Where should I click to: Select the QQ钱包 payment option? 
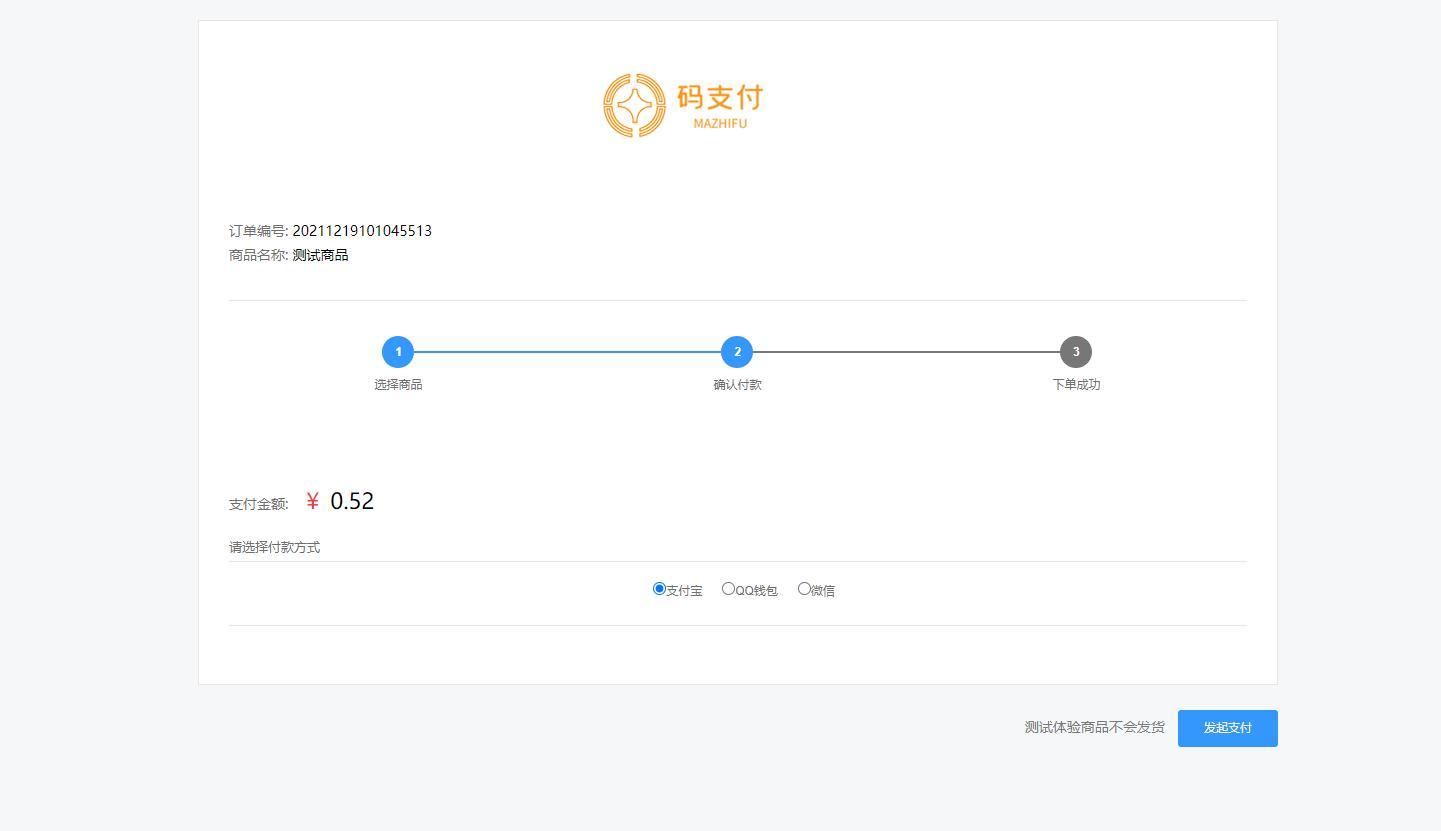[728, 589]
